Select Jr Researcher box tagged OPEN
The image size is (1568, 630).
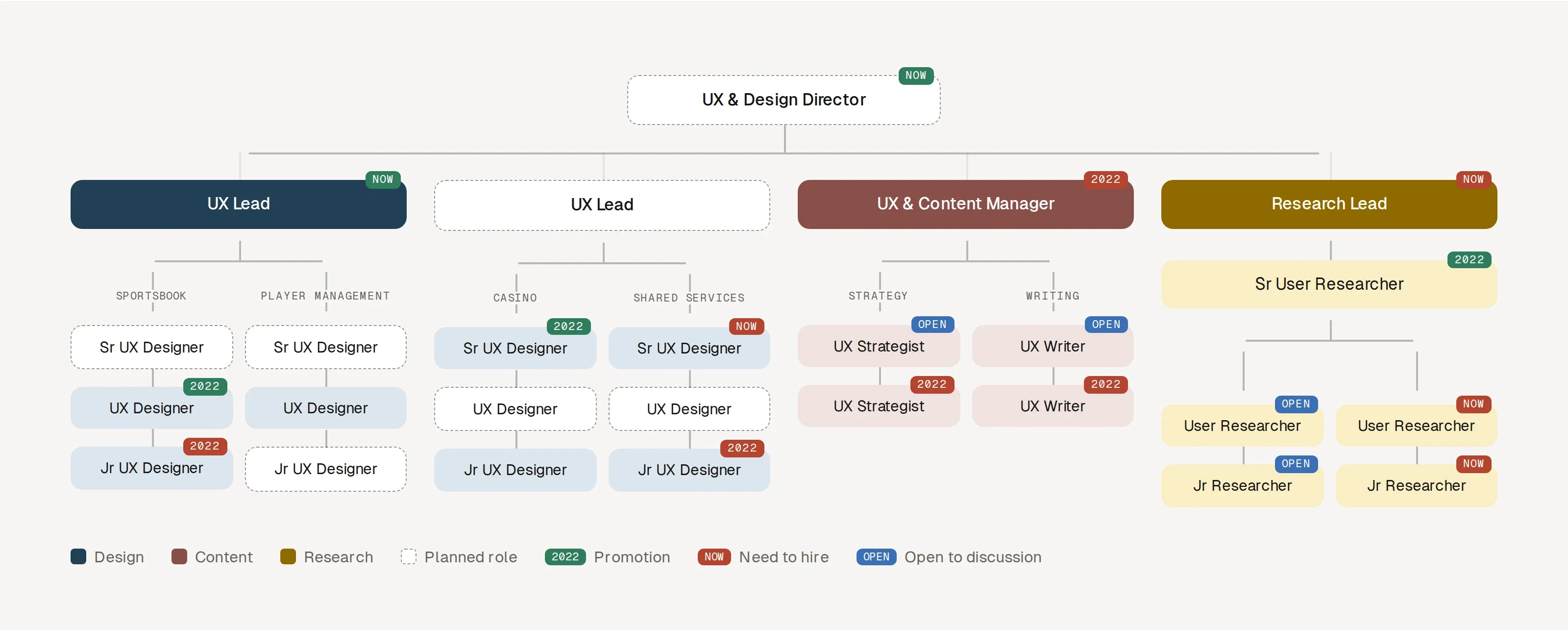tap(1242, 486)
